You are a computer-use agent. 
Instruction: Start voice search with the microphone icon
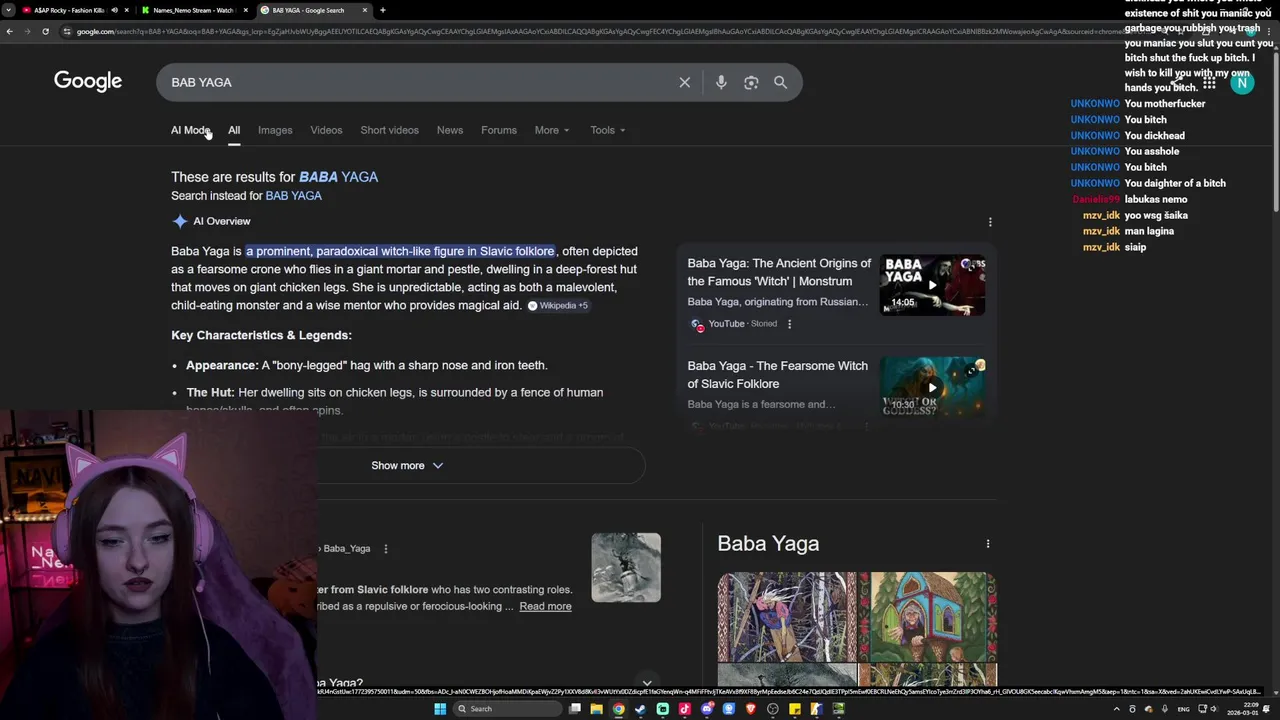(721, 82)
